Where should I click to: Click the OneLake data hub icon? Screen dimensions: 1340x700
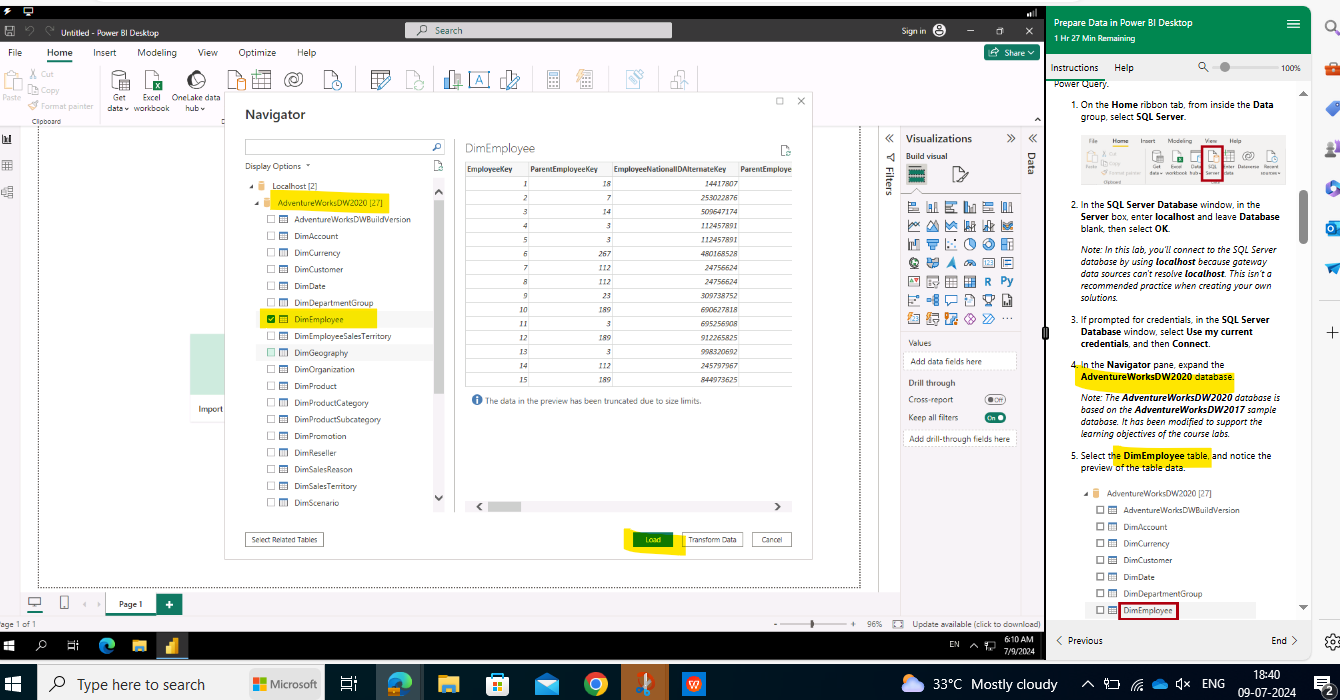[196, 82]
